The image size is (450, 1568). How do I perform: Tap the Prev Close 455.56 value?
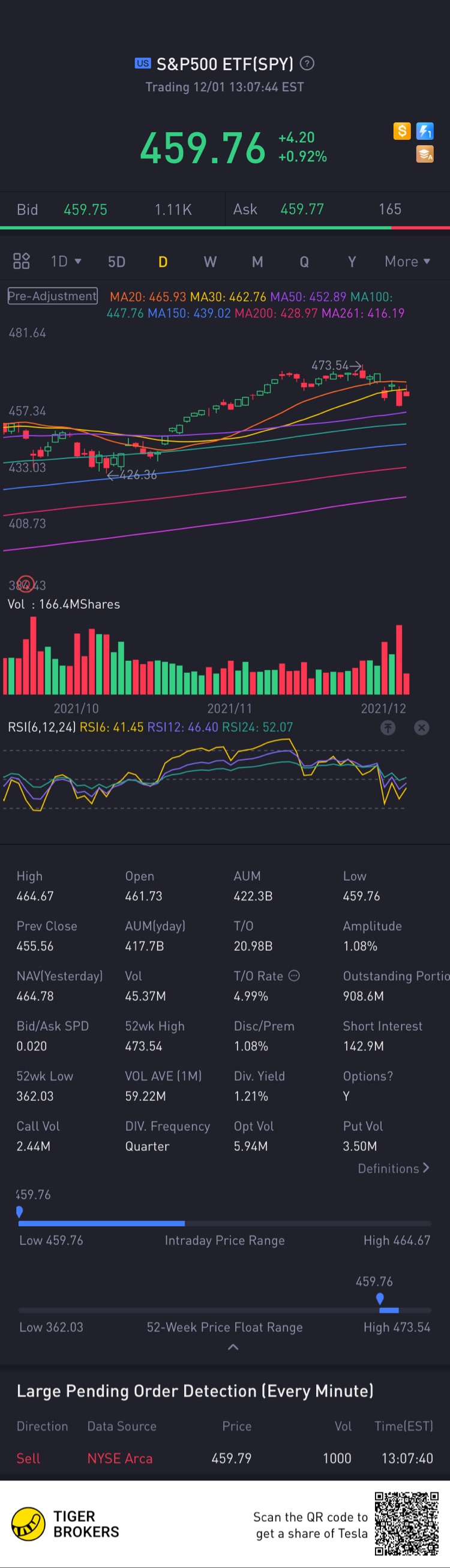(35, 946)
